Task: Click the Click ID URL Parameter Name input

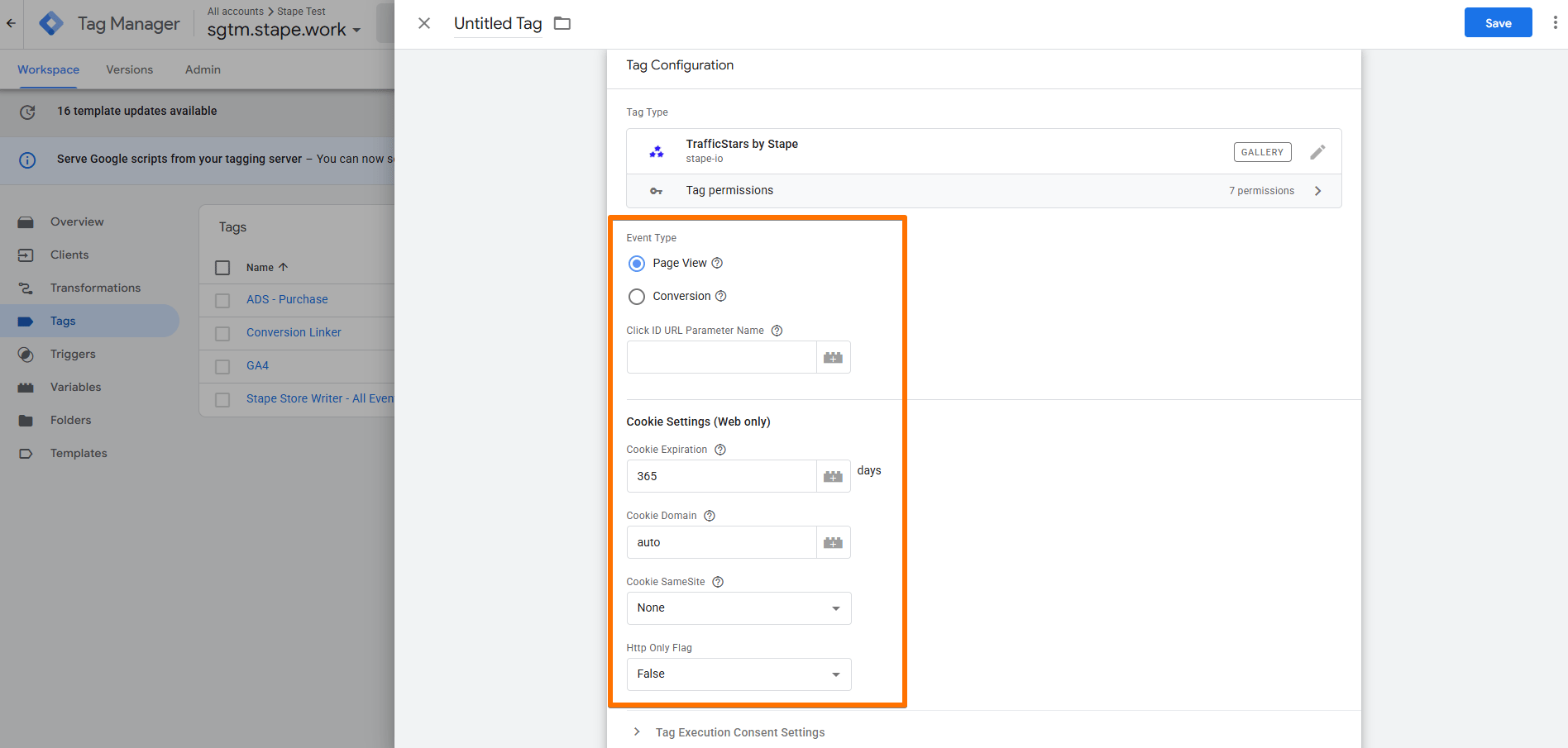Action: pyautogui.click(x=721, y=358)
